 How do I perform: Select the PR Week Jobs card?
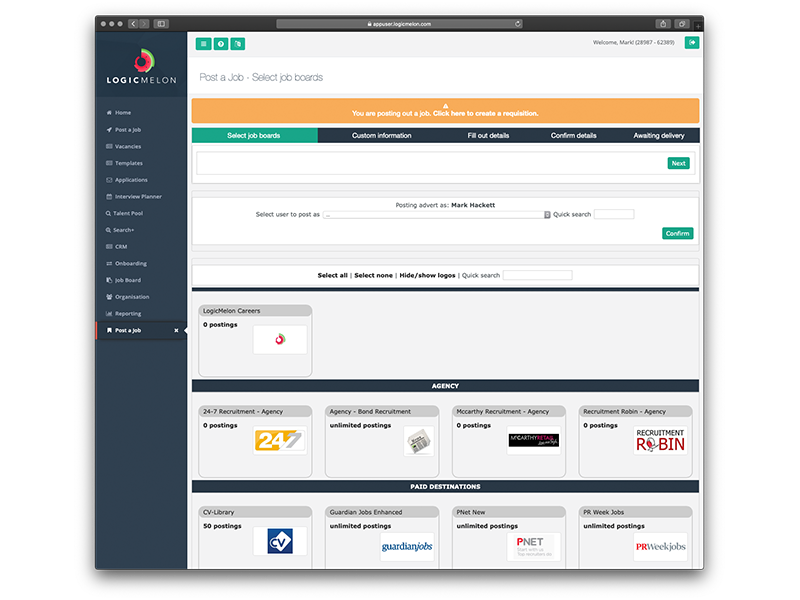point(635,537)
